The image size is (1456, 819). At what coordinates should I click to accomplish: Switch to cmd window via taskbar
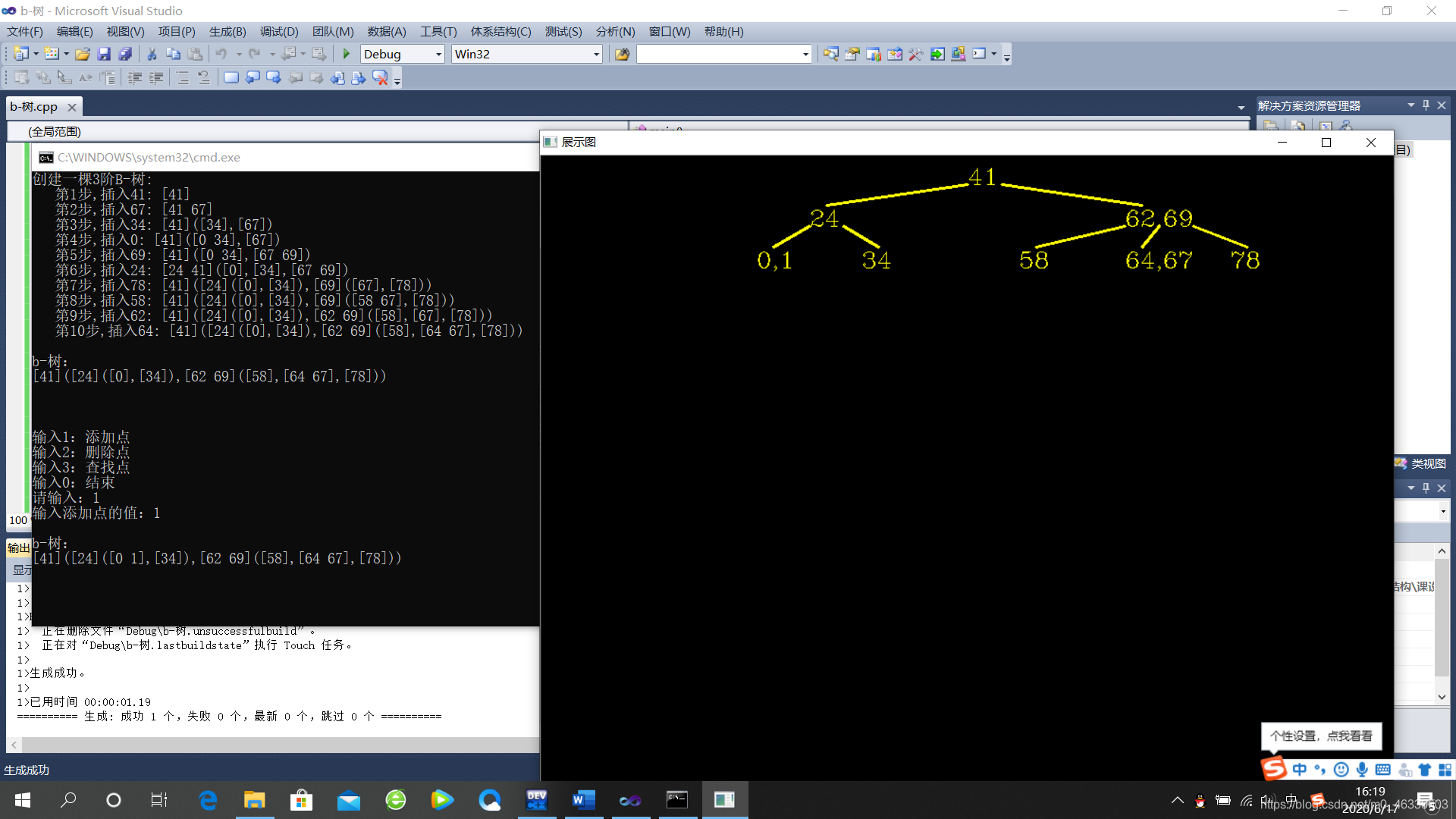click(677, 800)
